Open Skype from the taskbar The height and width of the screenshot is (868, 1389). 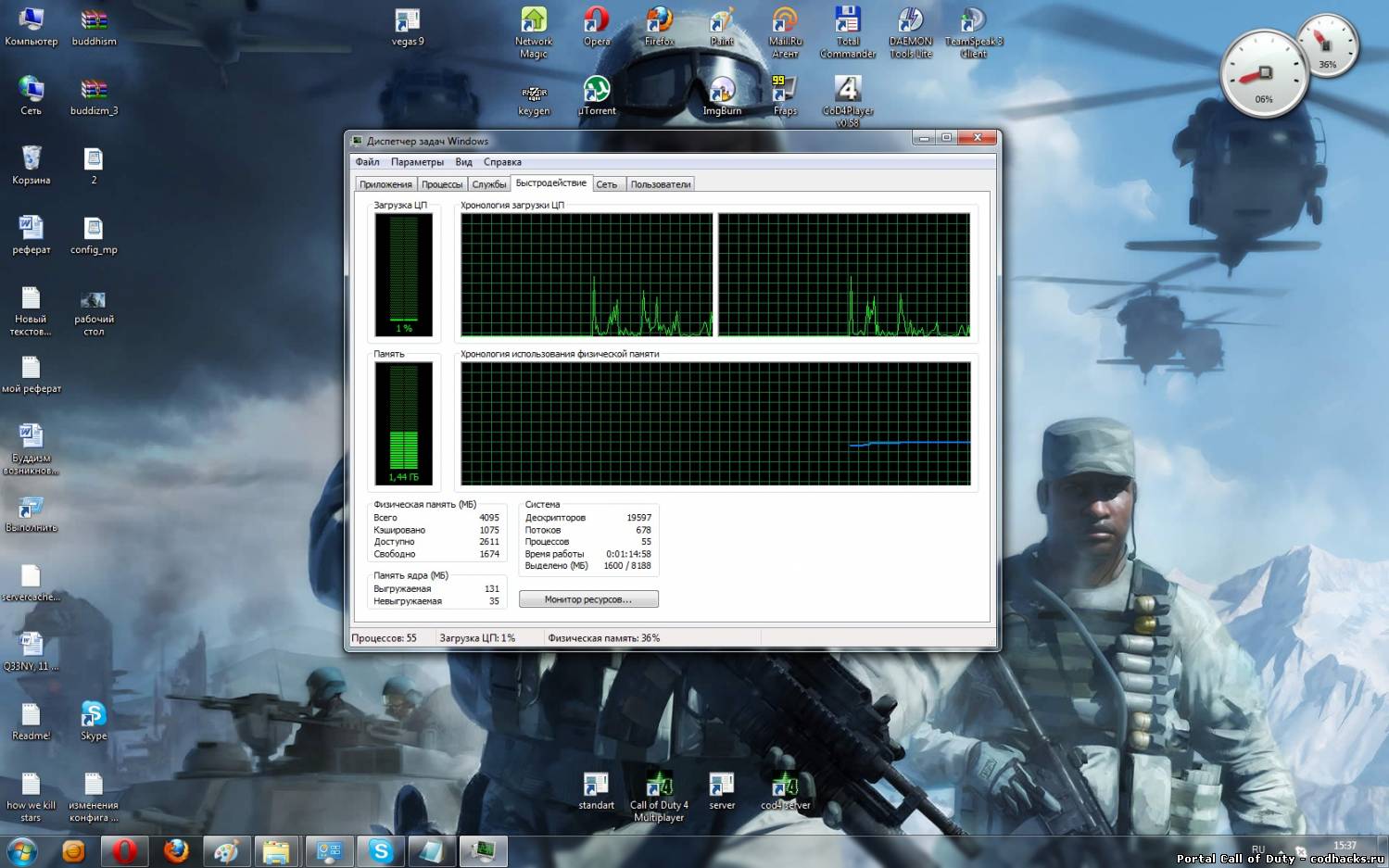pos(381,850)
